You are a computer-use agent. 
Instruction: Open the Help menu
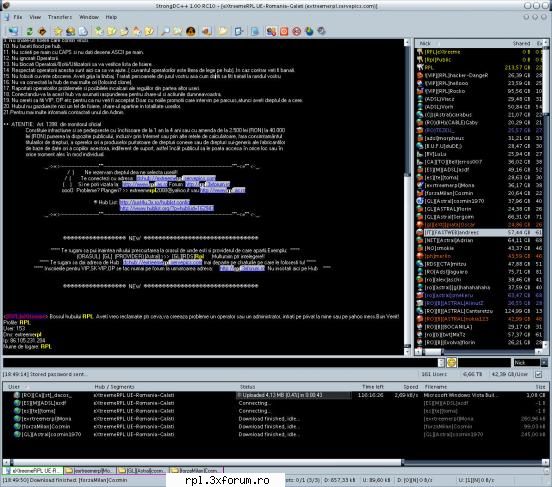(111, 17)
